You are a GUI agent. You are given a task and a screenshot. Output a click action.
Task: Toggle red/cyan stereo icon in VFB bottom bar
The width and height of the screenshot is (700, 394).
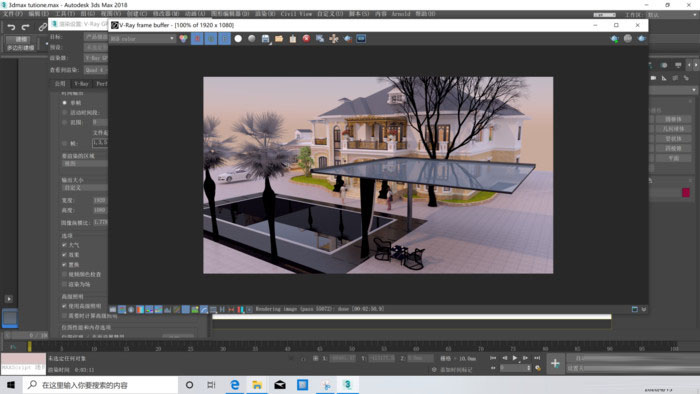click(x=241, y=309)
